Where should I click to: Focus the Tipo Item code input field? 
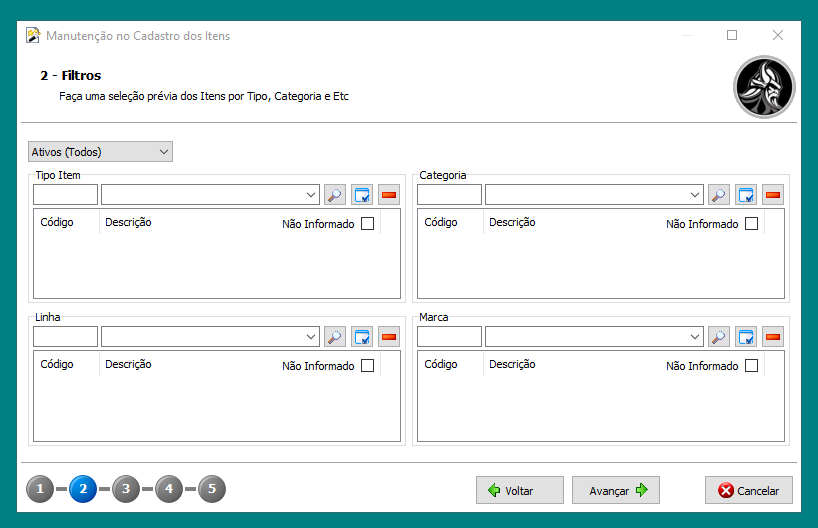coord(65,195)
